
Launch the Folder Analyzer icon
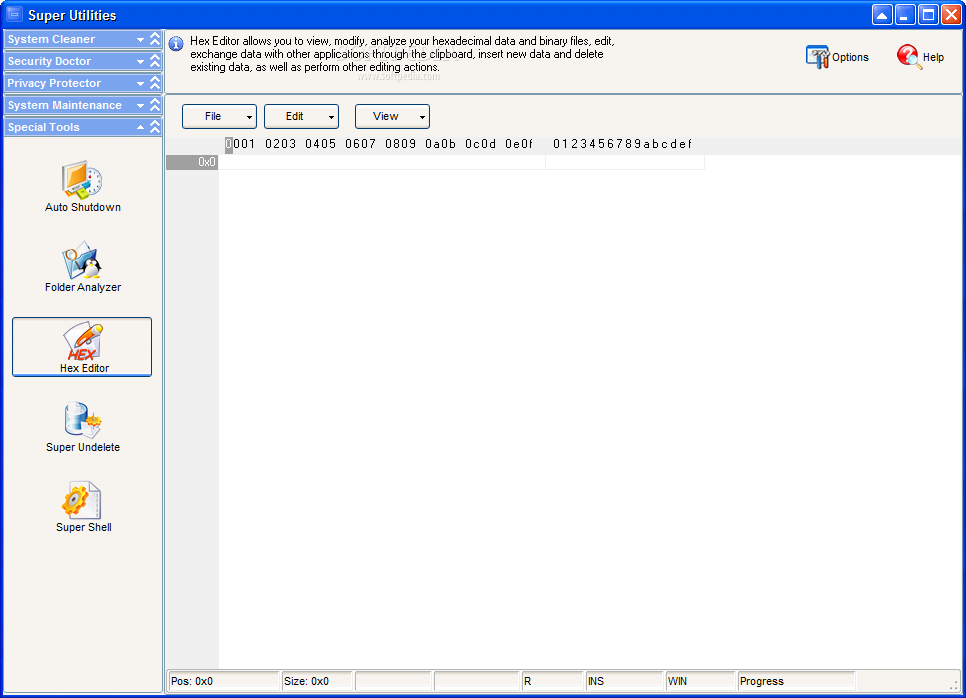pyautogui.click(x=82, y=260)
